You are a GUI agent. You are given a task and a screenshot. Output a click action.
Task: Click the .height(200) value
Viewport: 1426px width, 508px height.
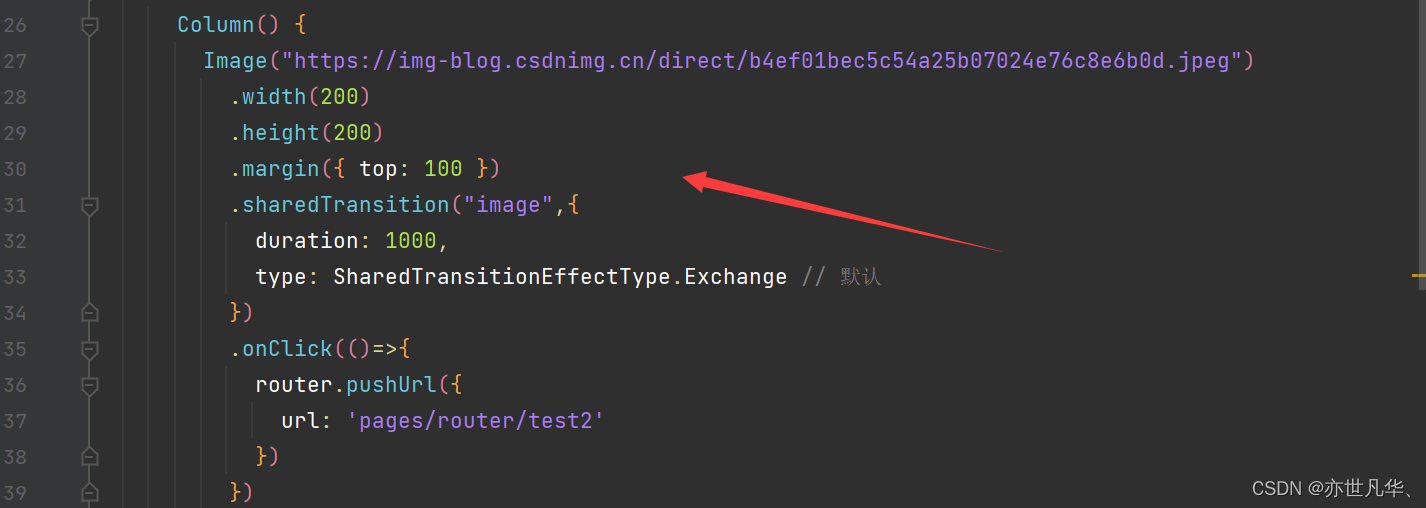click(x=352, y=133)
